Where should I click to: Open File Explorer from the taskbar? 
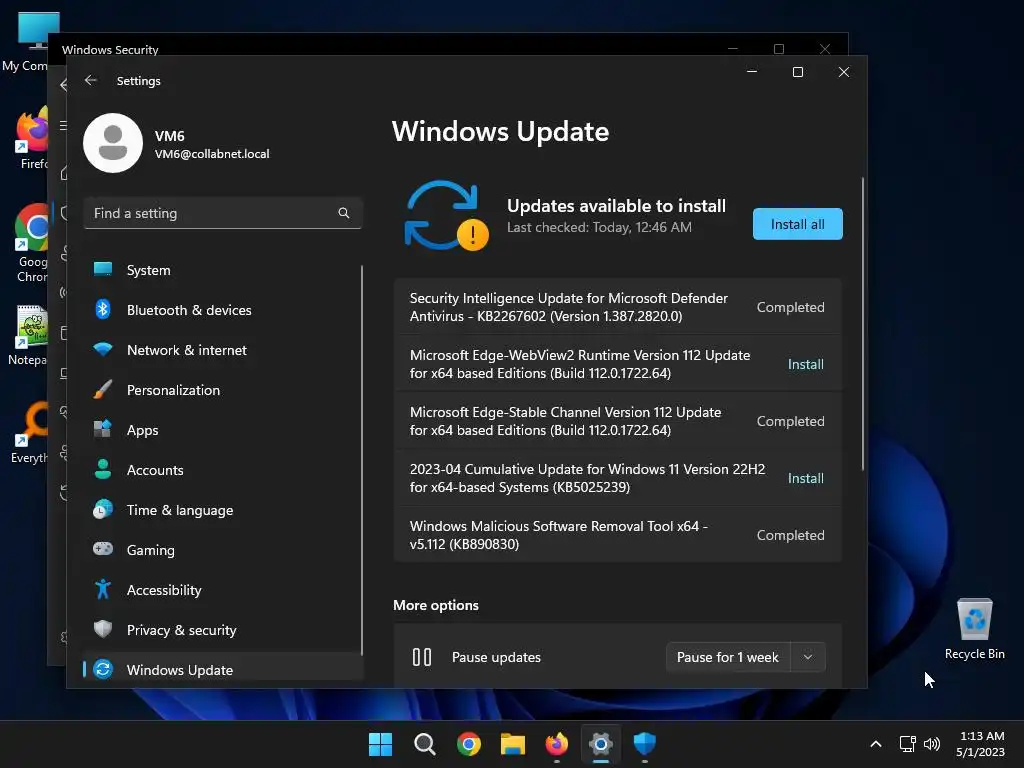(x=513, y=744)
